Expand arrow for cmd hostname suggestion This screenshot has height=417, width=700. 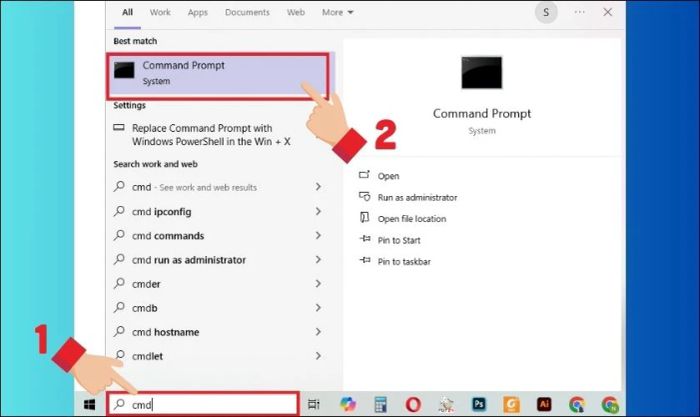(x=318, y=331)
